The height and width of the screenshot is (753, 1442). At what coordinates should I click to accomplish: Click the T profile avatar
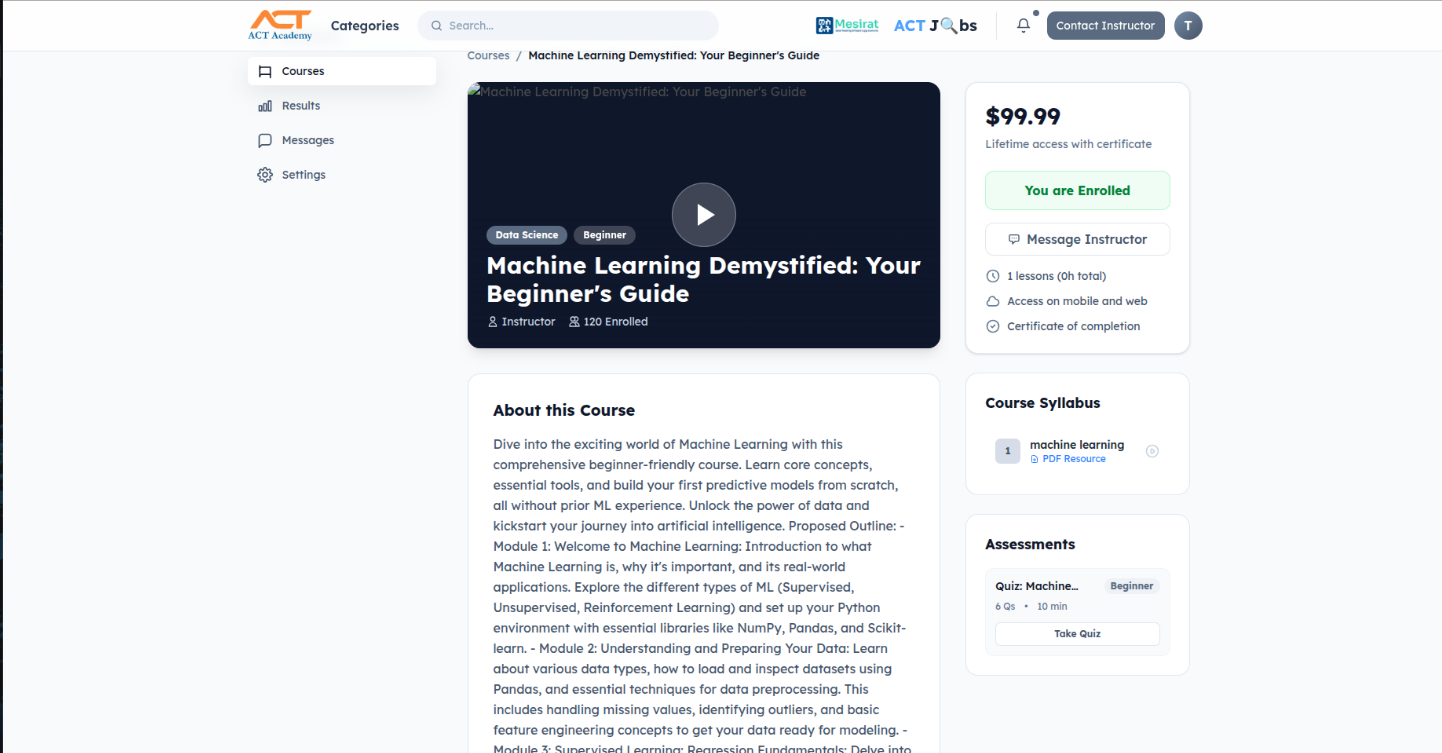(x=1188, y=25)
